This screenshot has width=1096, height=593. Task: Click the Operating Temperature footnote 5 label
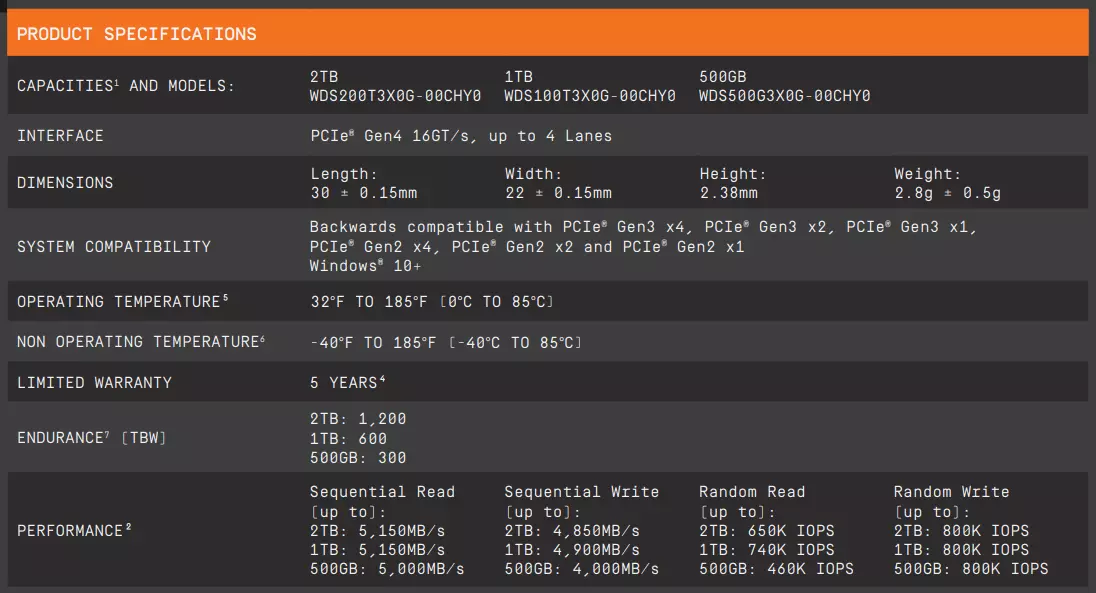pos(122,301)
